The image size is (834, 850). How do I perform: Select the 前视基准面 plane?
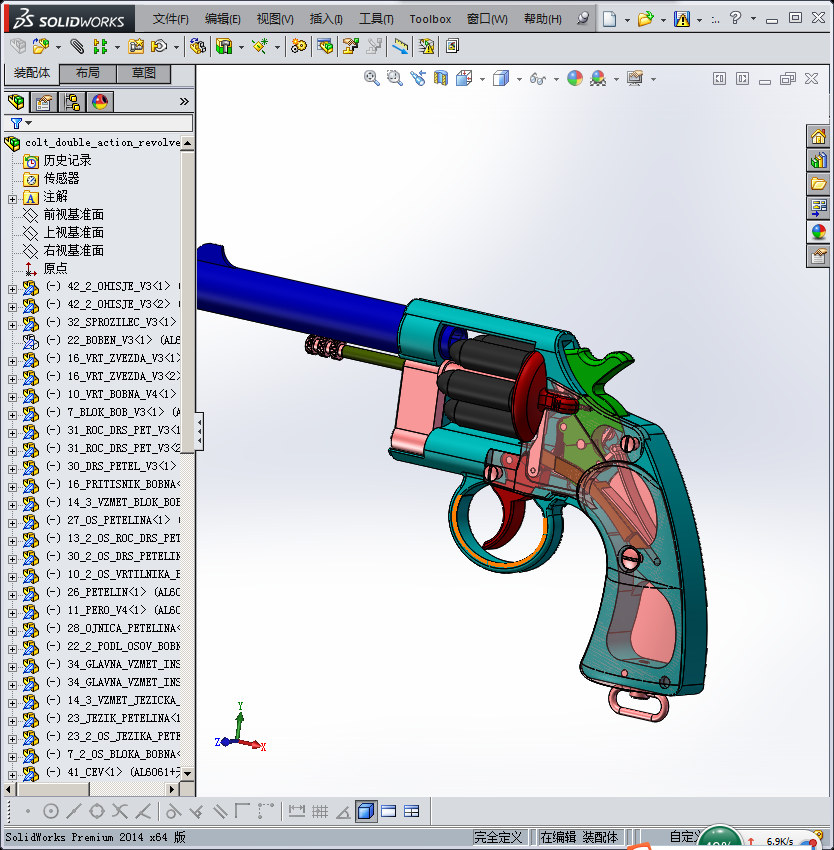[73, 214]
